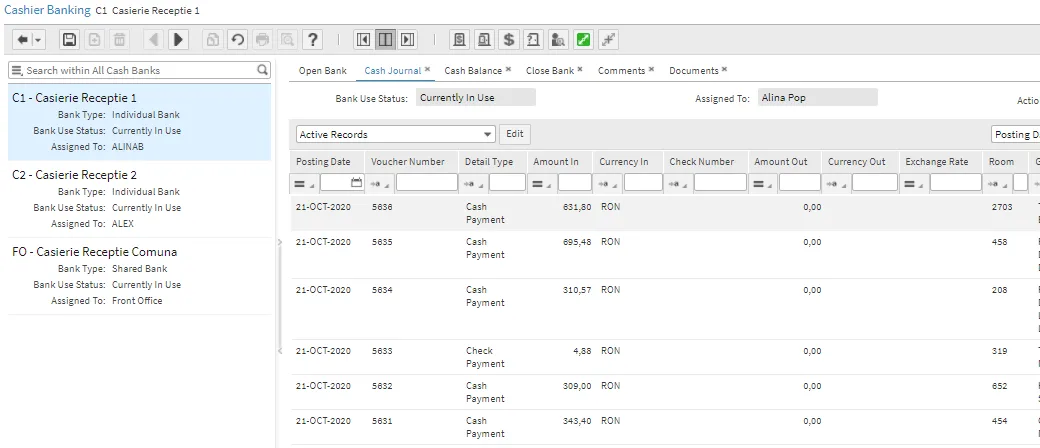Sort by Amount Out column header
Viewport: 1040px width, 448px height.
781,162
